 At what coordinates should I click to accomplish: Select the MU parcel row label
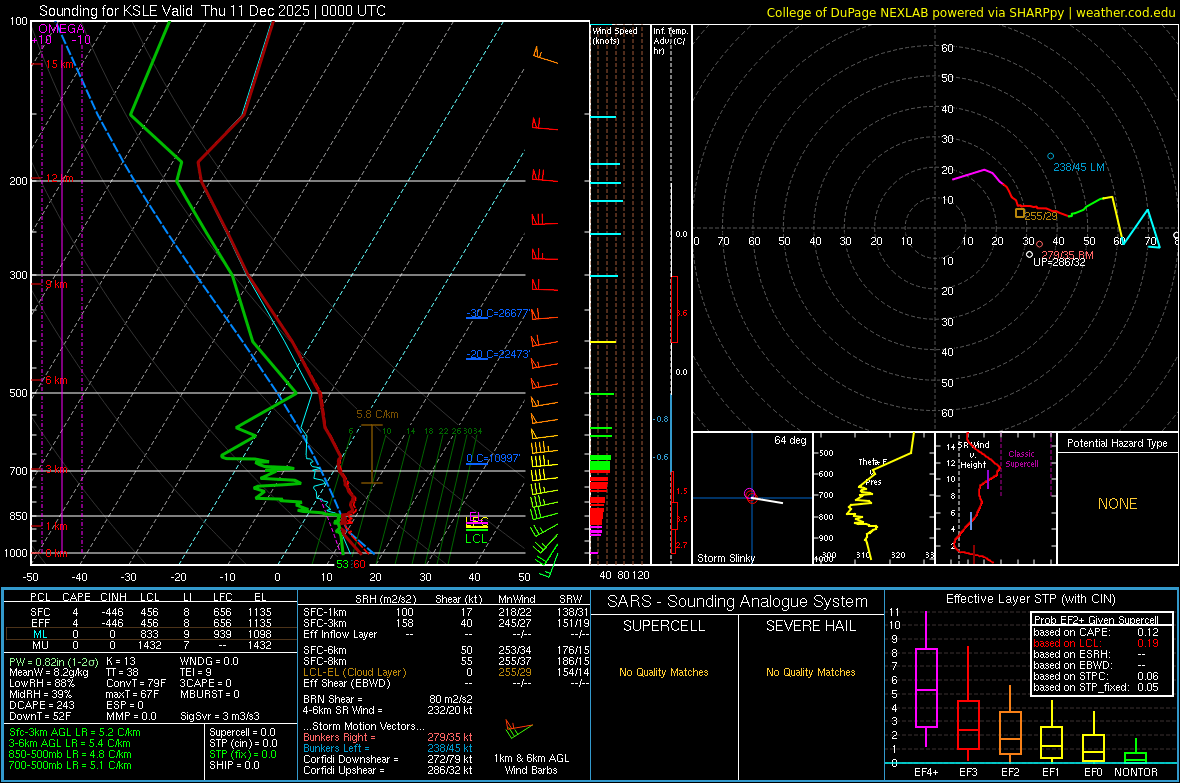click(40, 645)
